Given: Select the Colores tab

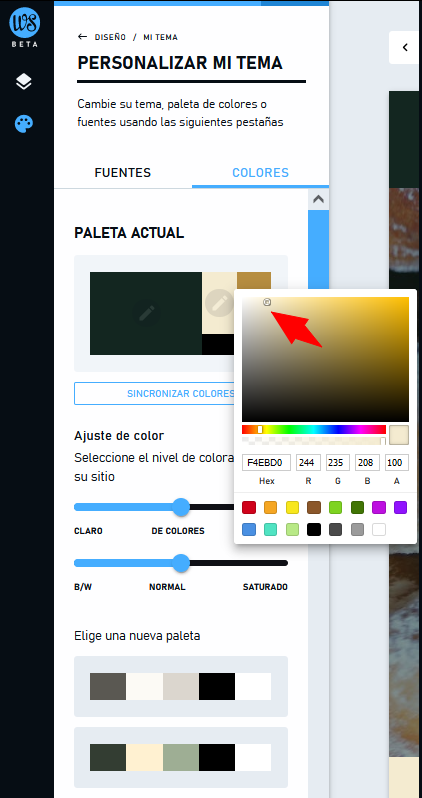Looking at the screenshot, I should click(260, 173).
